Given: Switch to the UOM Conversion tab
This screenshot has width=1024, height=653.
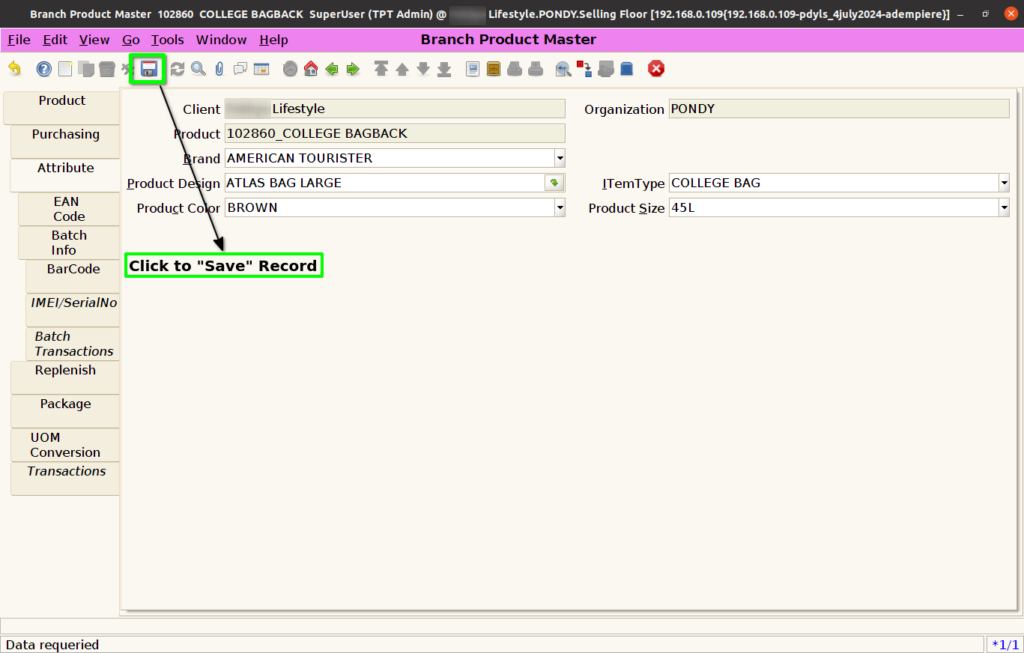Looking at the screenshot, I should [x=65, y=445].
